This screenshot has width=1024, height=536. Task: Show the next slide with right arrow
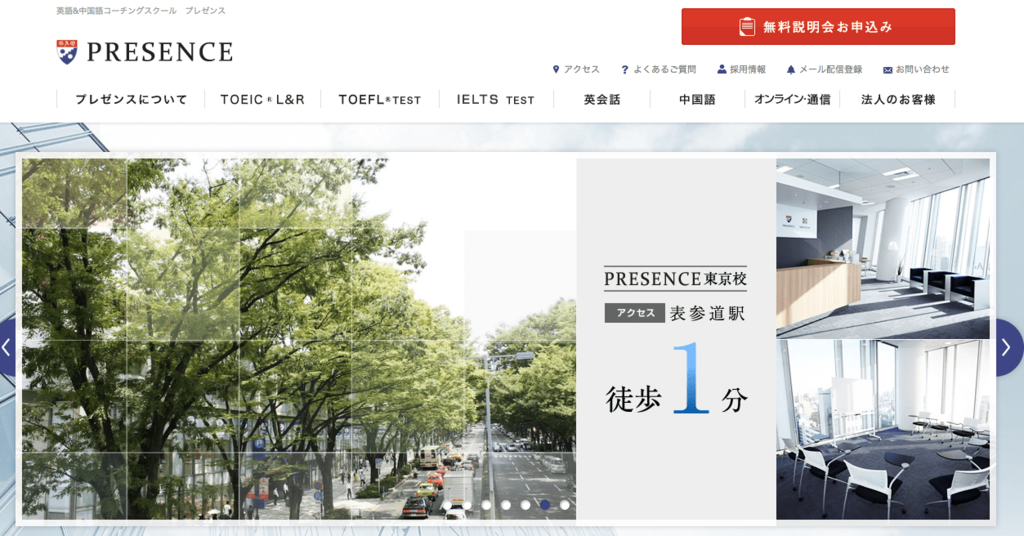[1009, 347]
